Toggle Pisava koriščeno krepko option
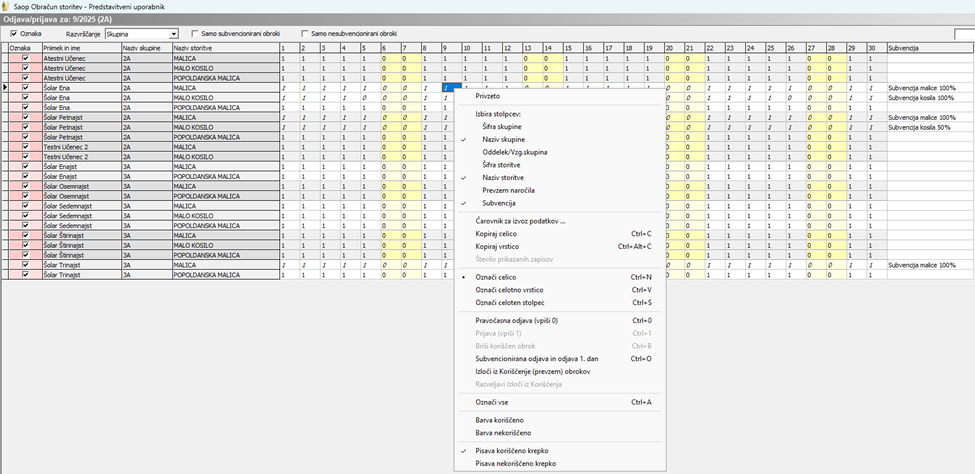The width and height of the screenshot is (975, 474). (512, 451)
